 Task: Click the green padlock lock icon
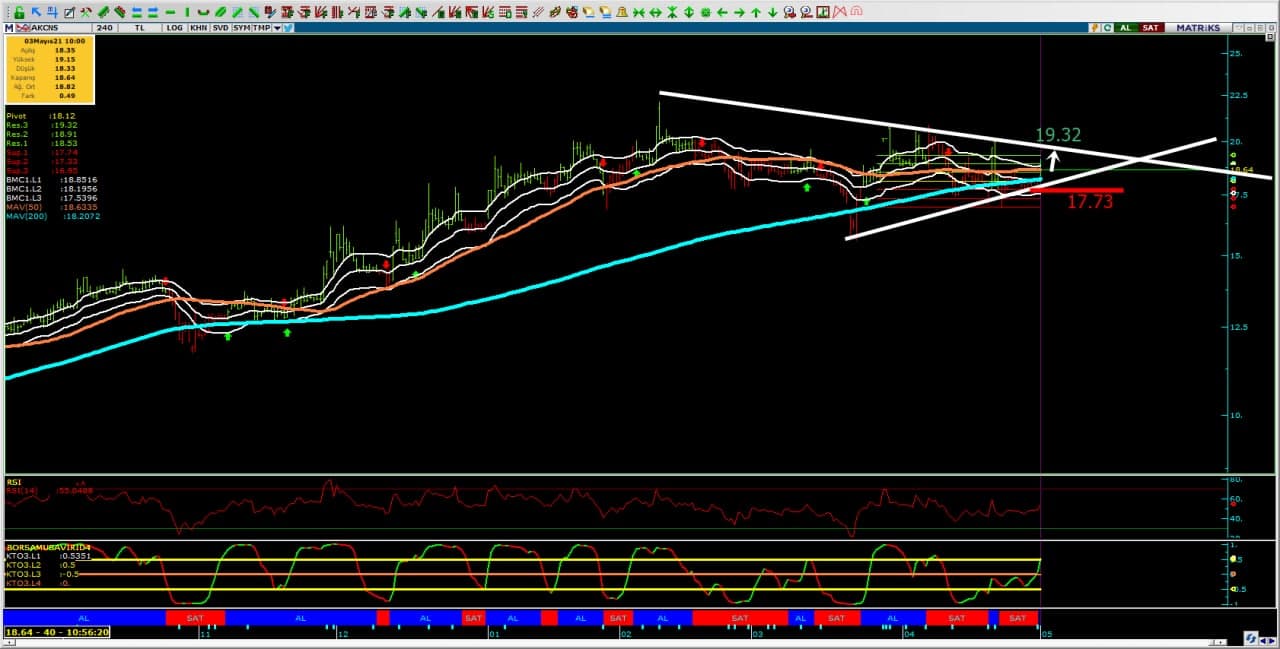tap(18, 12)
